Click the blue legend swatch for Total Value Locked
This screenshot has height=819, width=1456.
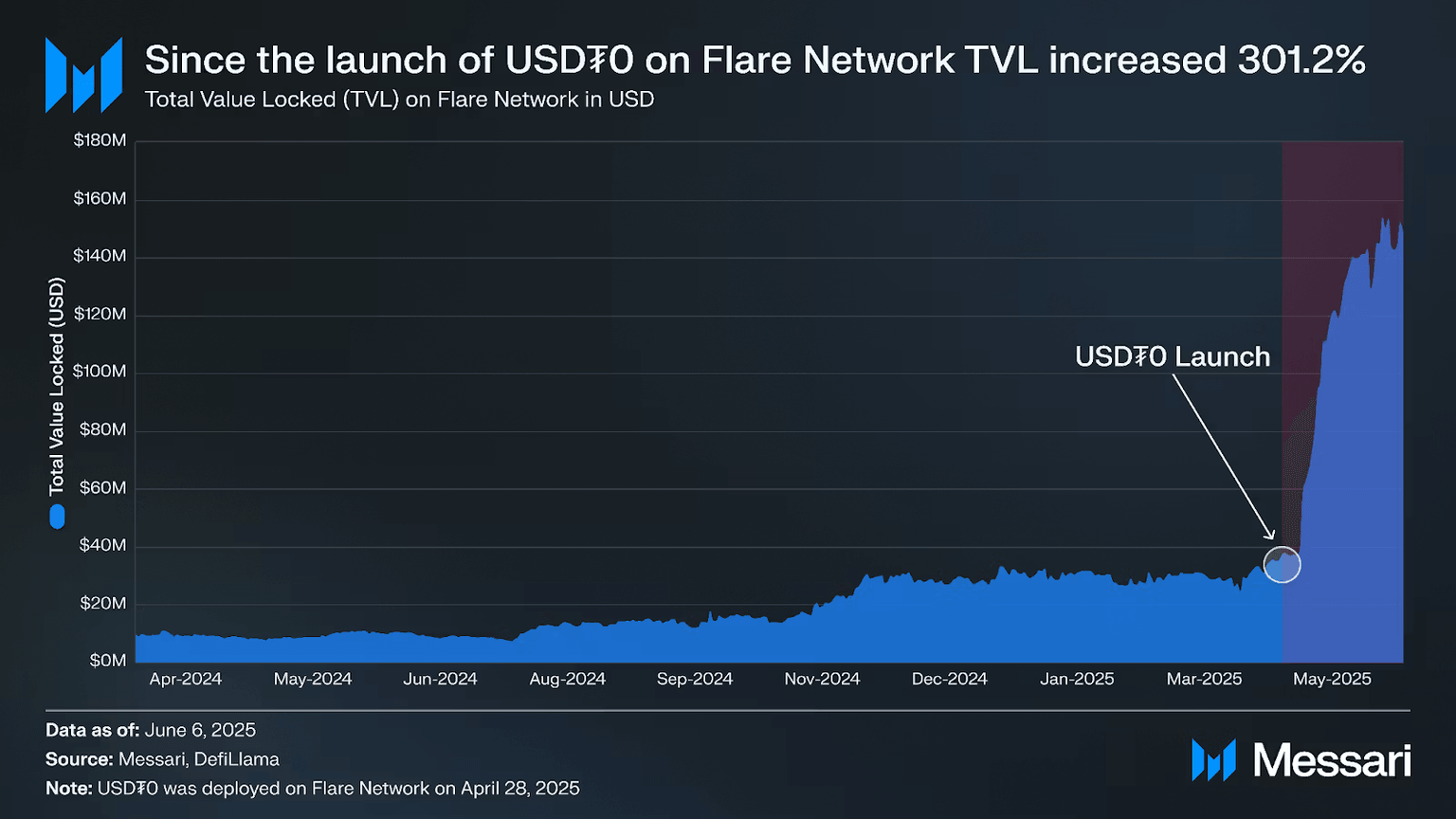pyautogui.click(x=57, y=517)
